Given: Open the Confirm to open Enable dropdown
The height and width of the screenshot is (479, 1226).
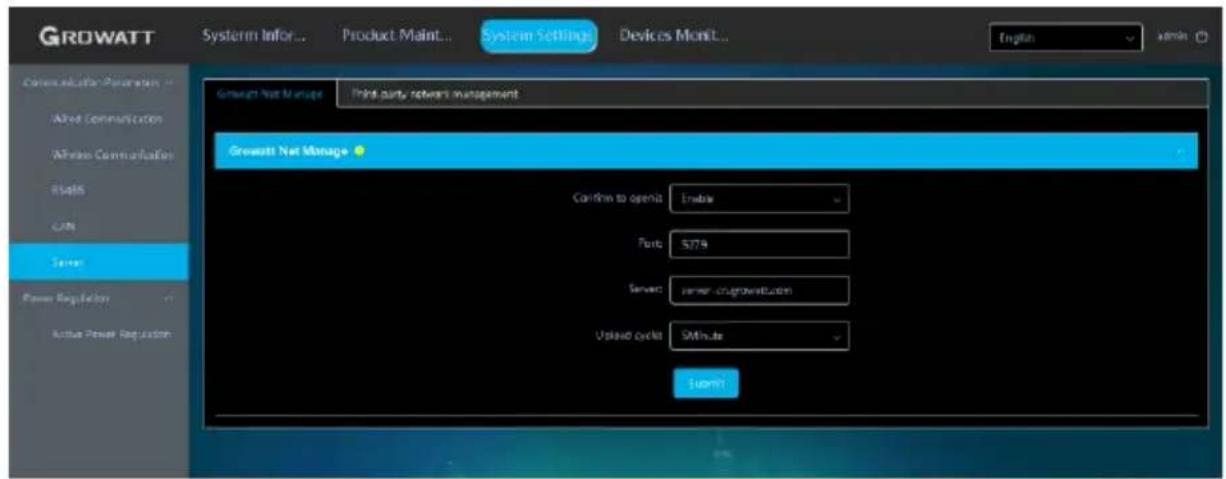Looking at the screenshot, I should coord(759,198).
